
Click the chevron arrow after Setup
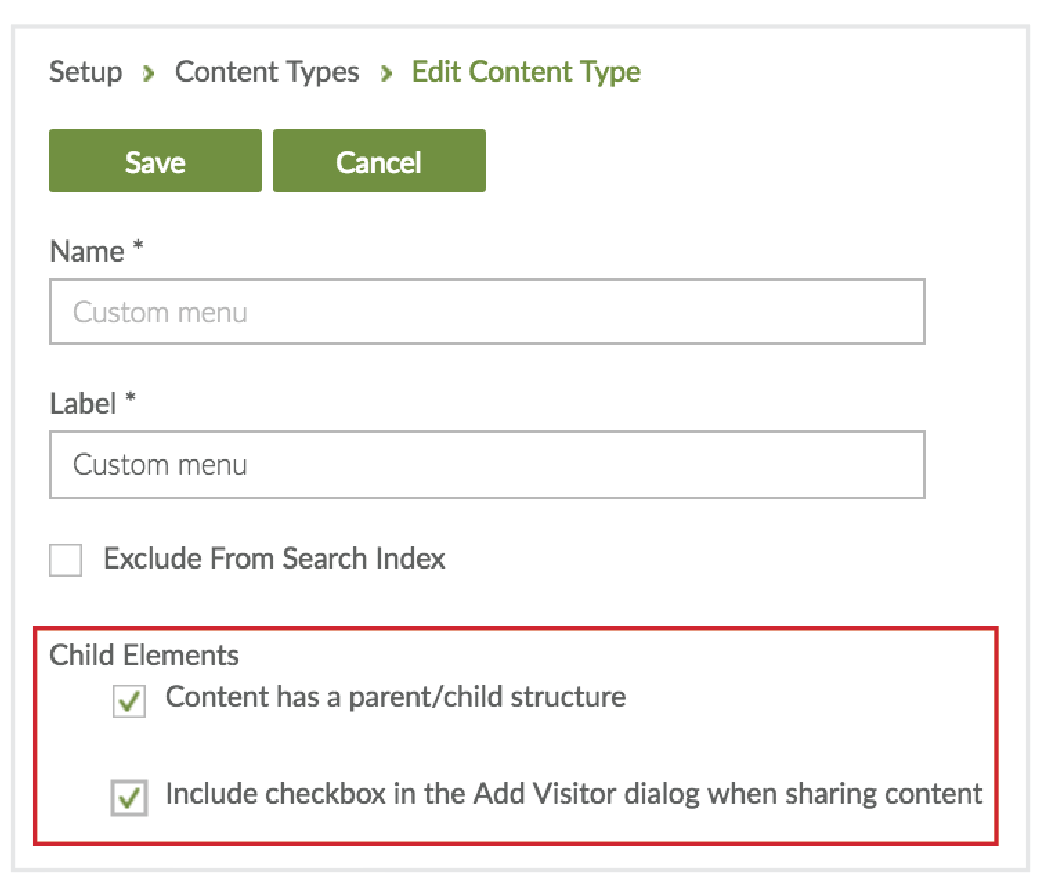click(x=149, y=74)
